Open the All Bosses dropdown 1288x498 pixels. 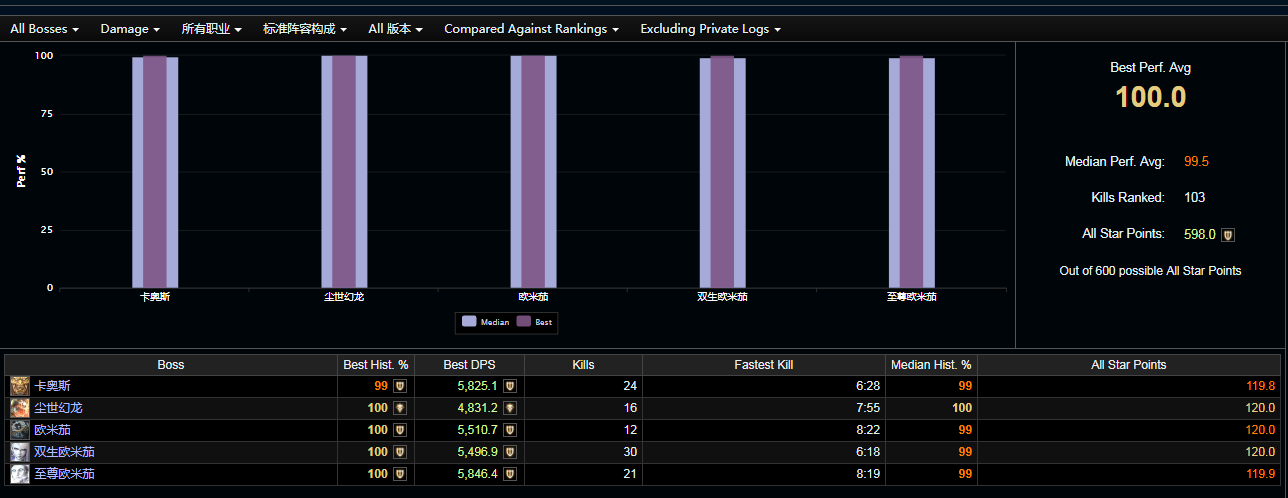coord(44,29)
